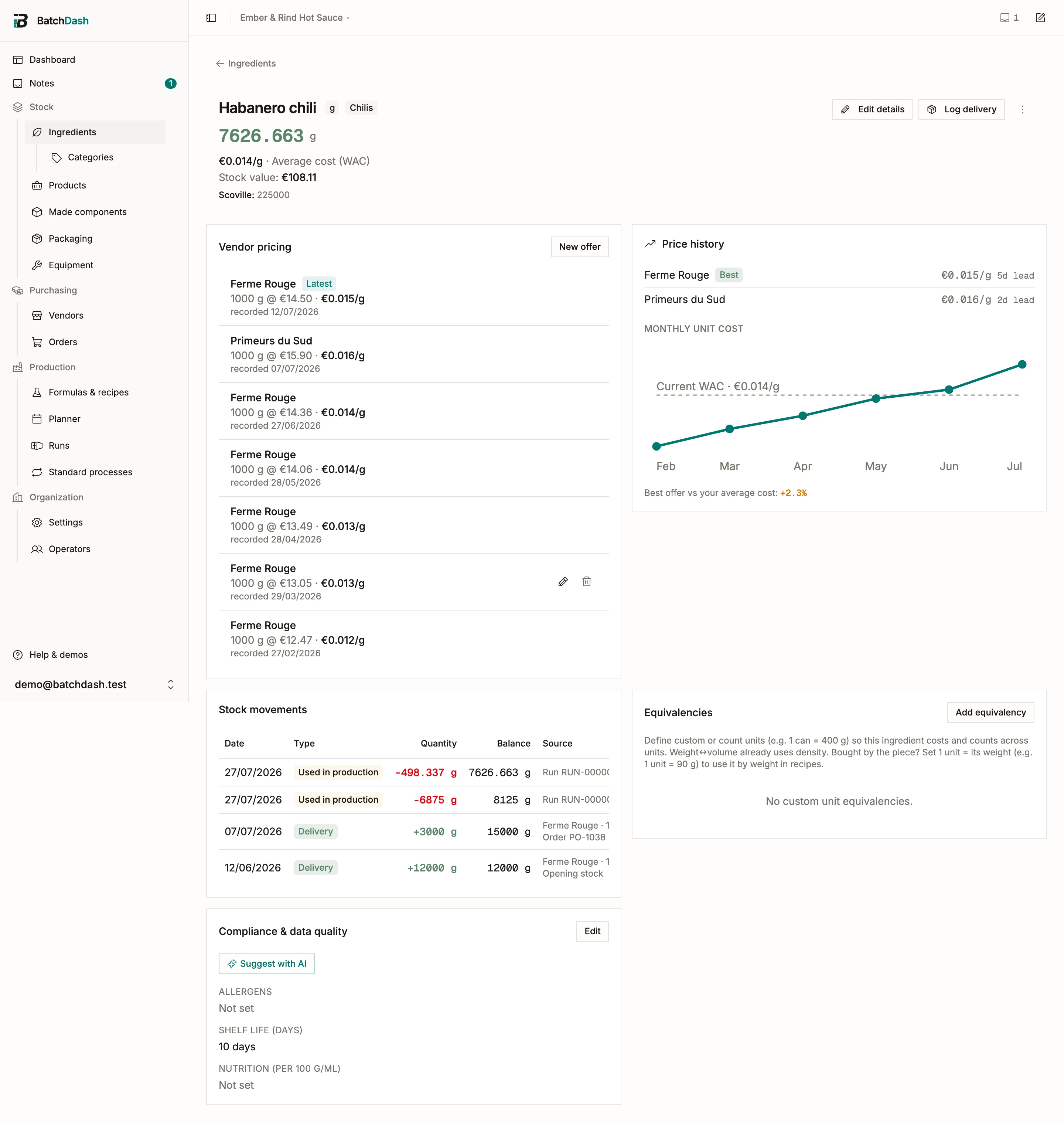
Task: Open the Opening stock delivery row
Action: coord(413,868)
